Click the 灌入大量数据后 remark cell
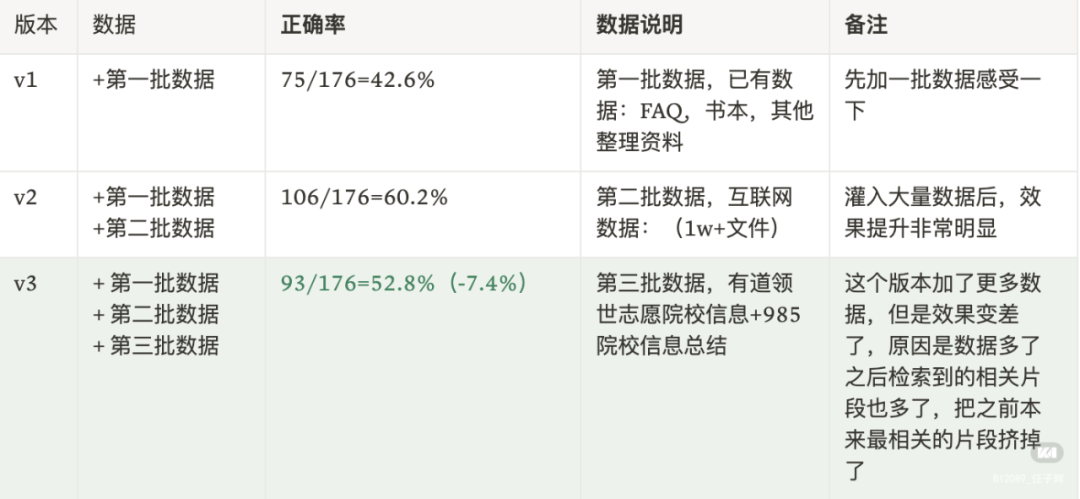Image resolution: width=1080 pixels, height=499 pixels. [943, 213]
